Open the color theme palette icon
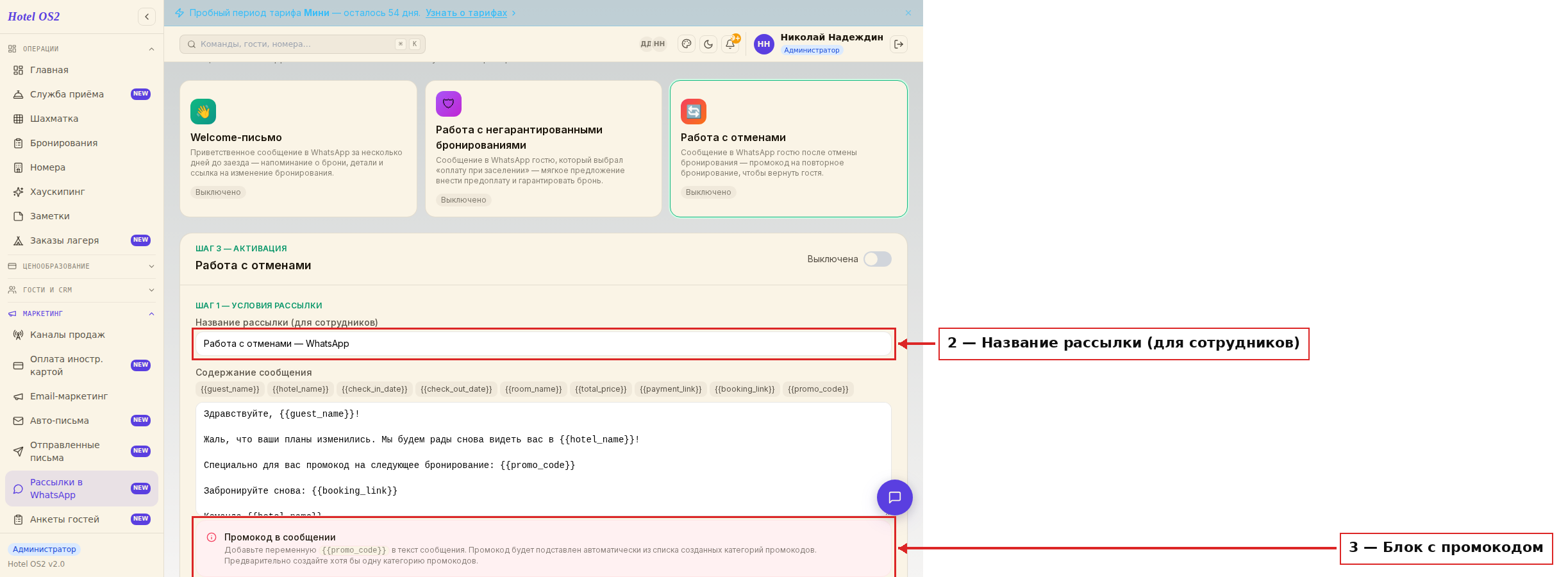Screen dimensions: 1568x577 tap(687, 44)
